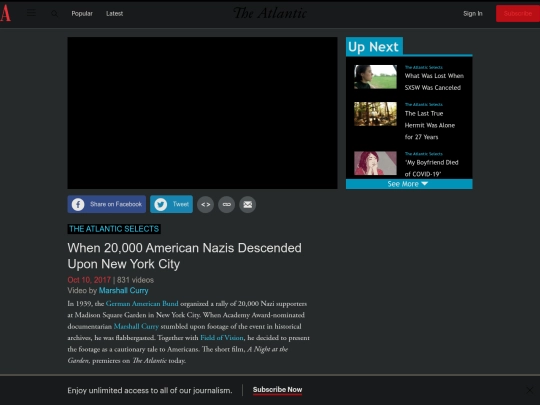Copy link using the chain icon

click(227, 205)
